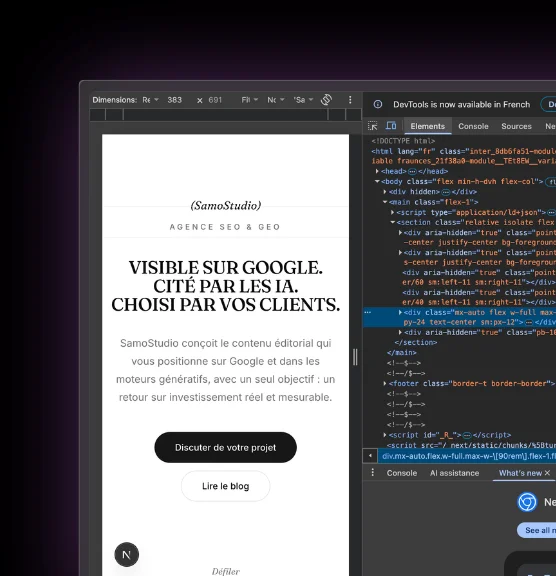Viewport: 556px width, 576px height.
Task: Click the Défiler scroll hint text
Action: pos(225,571)
